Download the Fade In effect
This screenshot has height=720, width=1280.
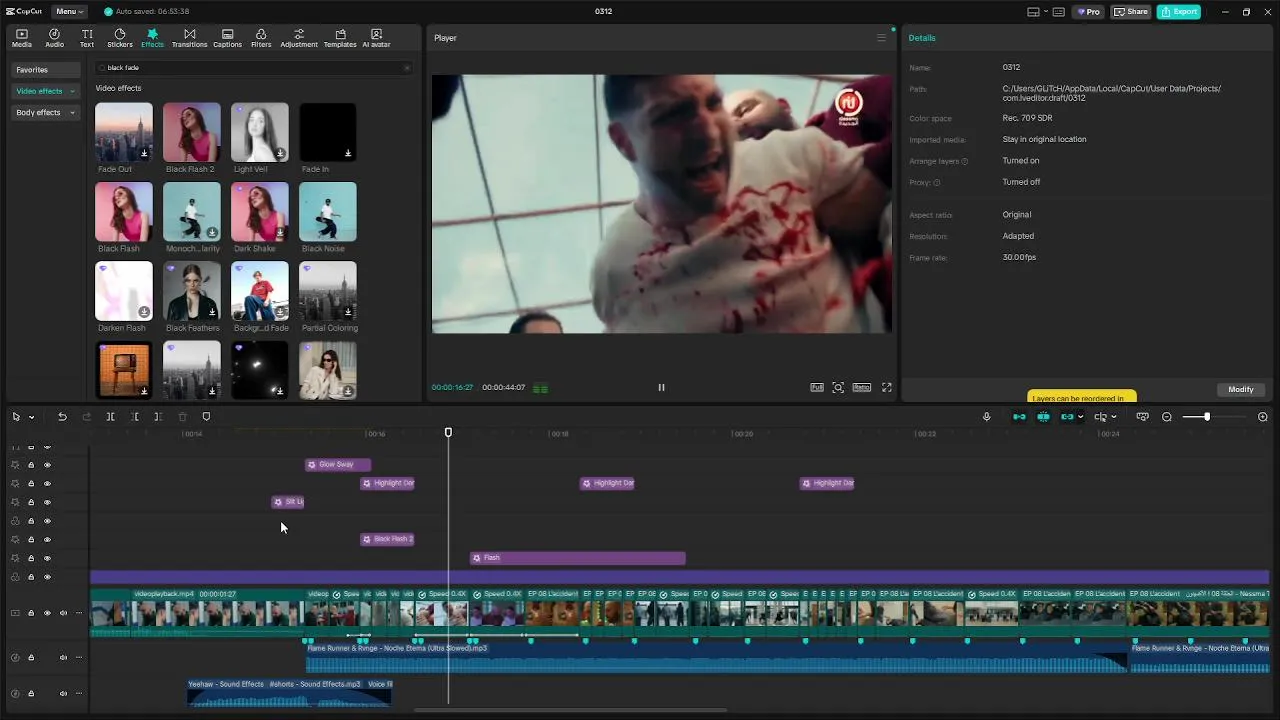[348, 154]
